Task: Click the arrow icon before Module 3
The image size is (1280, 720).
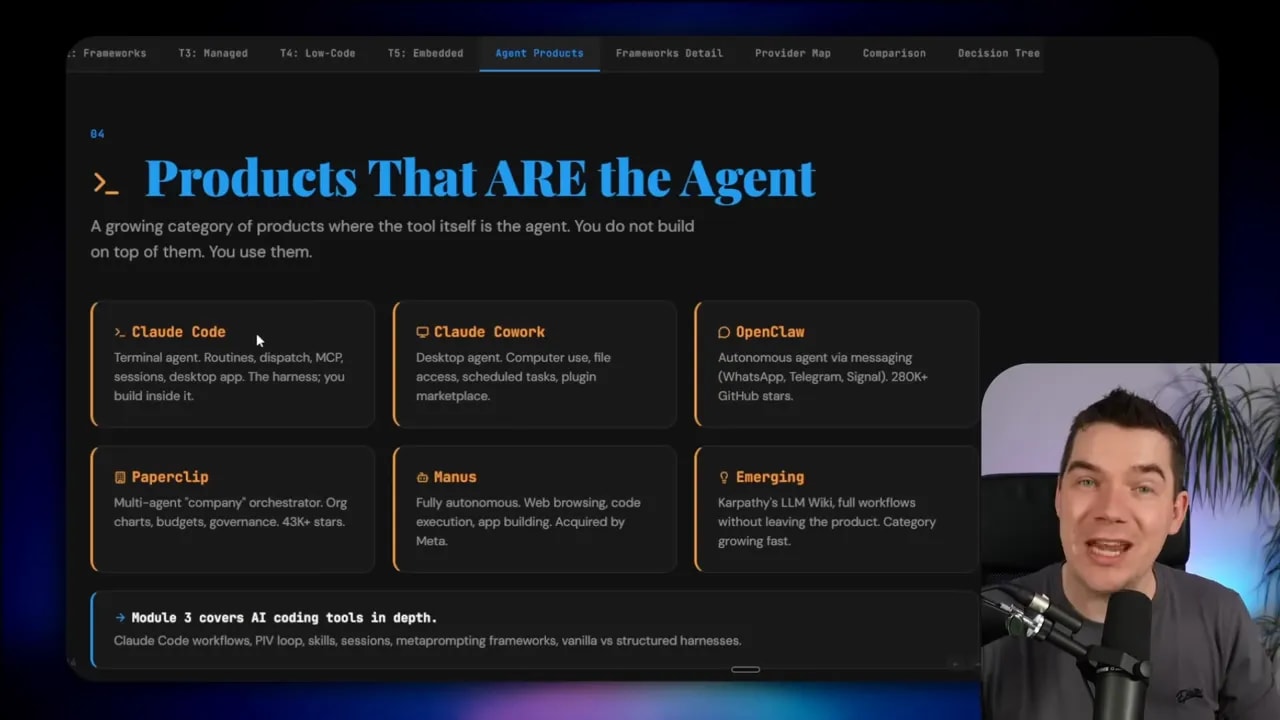Action: [120, 618]
